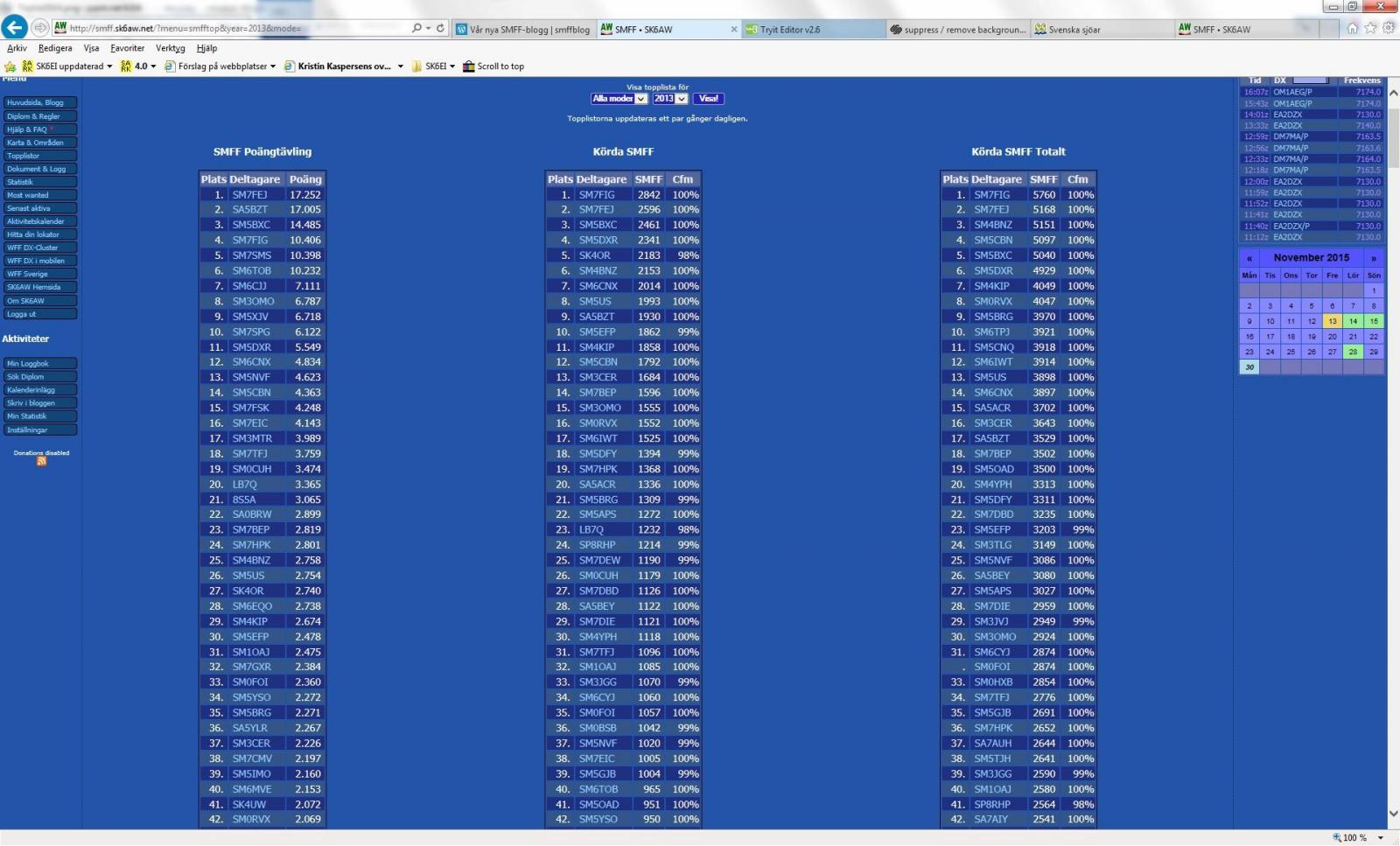
Task: Switch to Vår nya SMFF-blogg tab
Action: click(x=523, y=29)
